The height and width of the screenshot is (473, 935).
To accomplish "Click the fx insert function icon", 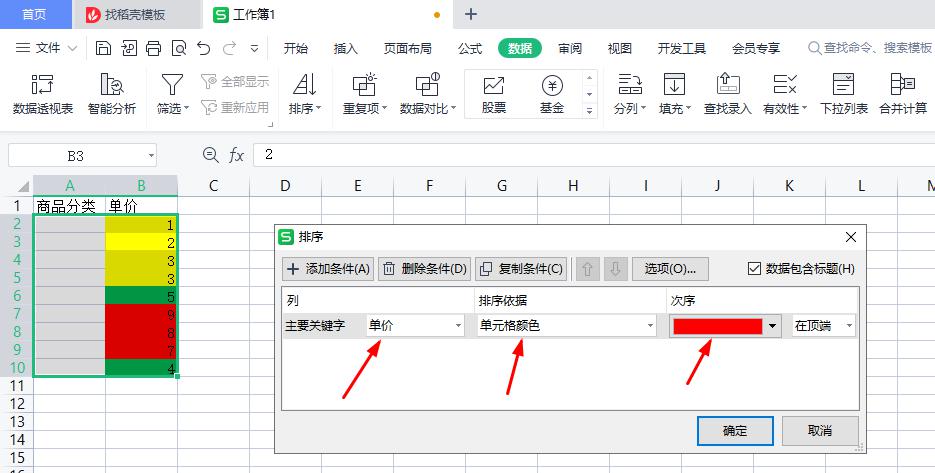I will click(x=236, y=155).
